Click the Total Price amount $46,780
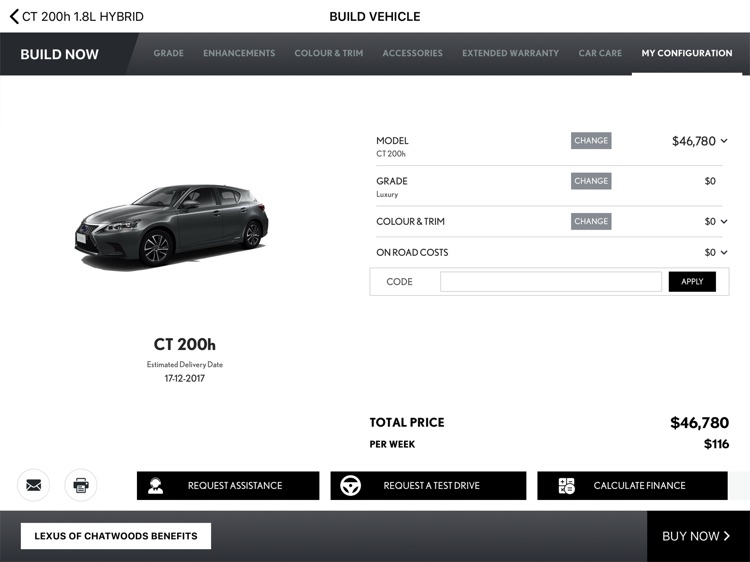The image size is (750, 562). pos(699,422)
